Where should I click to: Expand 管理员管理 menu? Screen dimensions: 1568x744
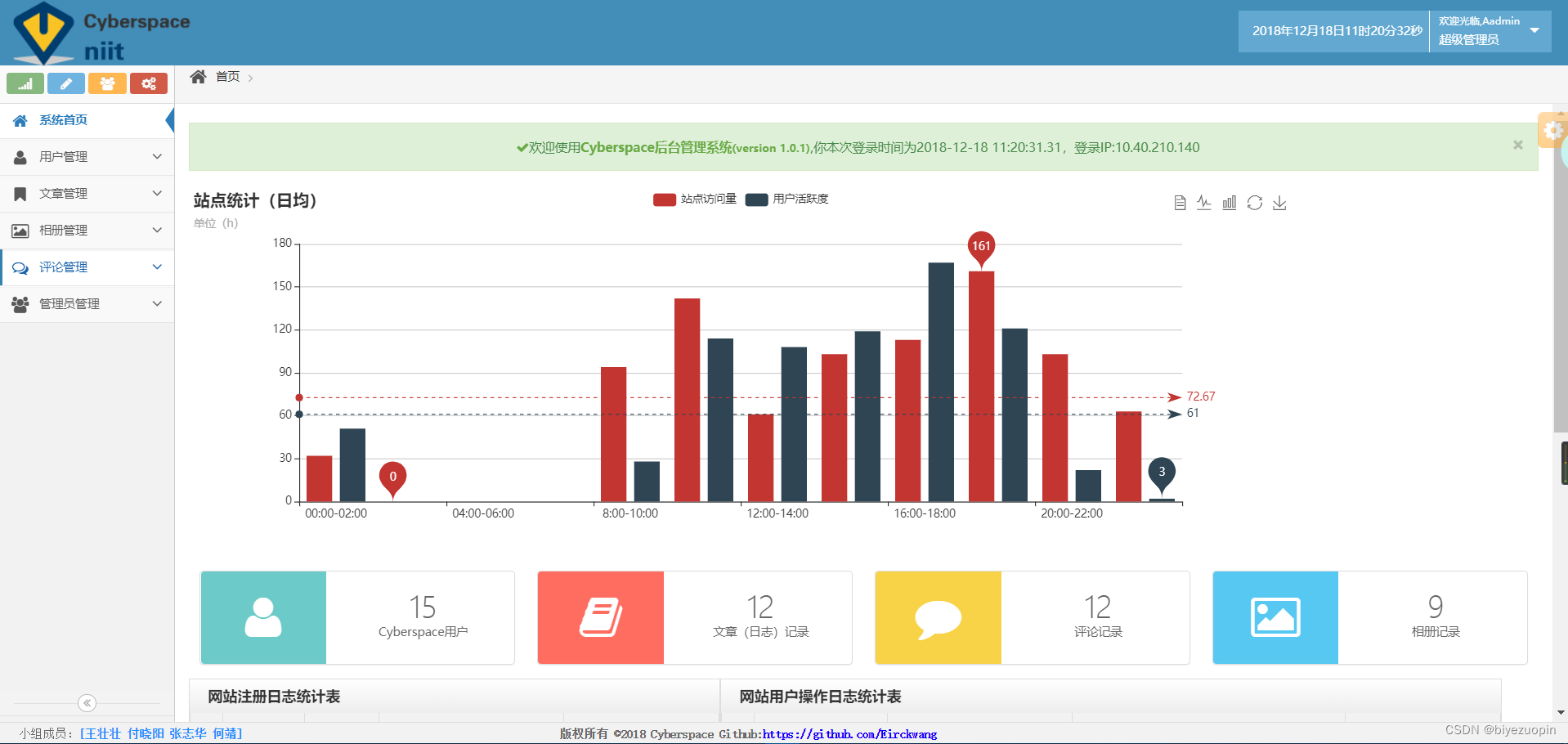(87, 304)
